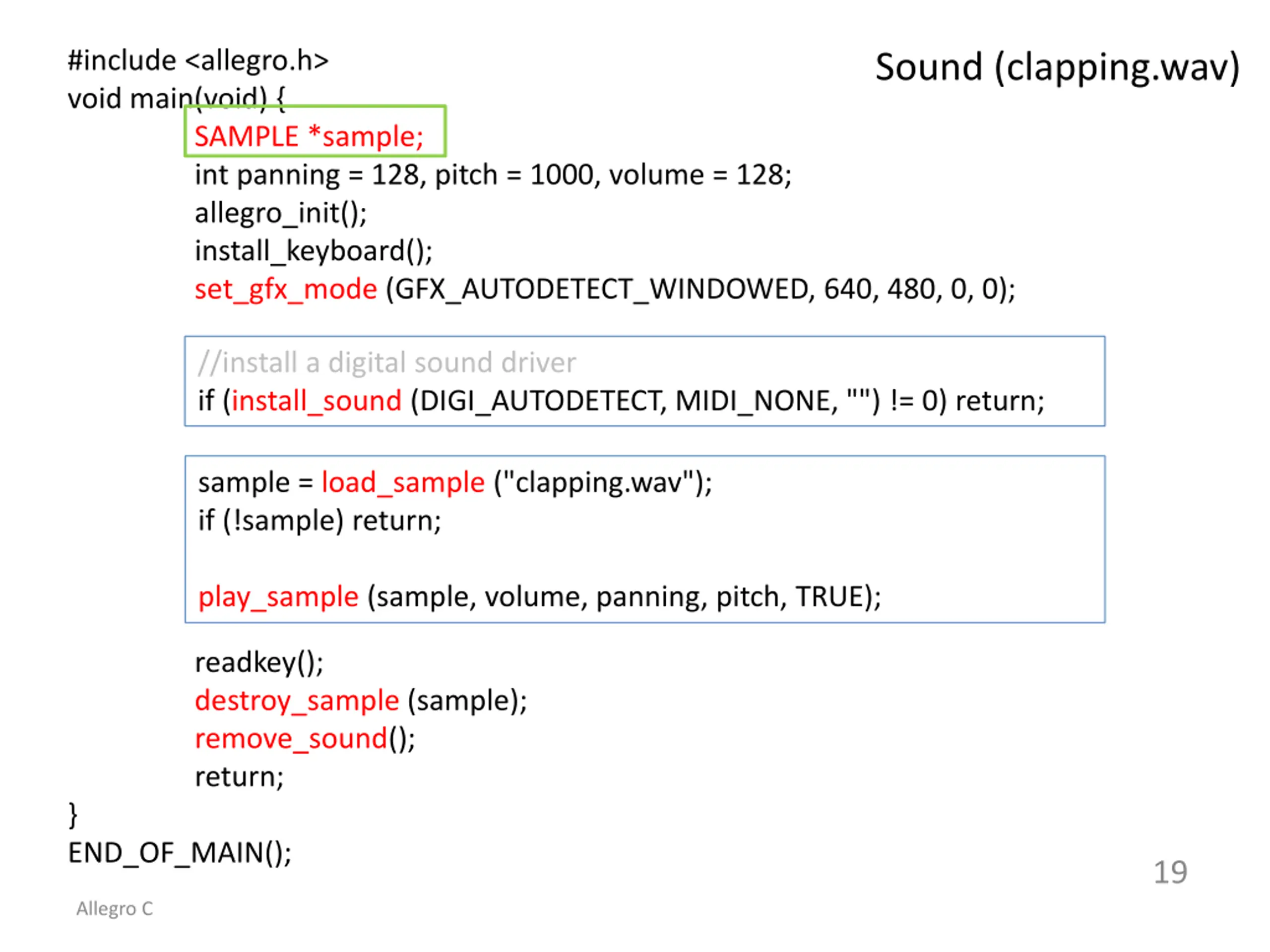Click the gray install a digital sound driver comment
This screenshot has height=952, width=1270.
point(386,362)
